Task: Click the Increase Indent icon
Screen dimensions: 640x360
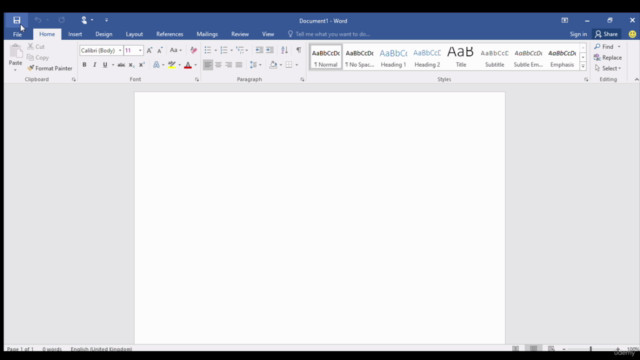Action: point(270,50)
